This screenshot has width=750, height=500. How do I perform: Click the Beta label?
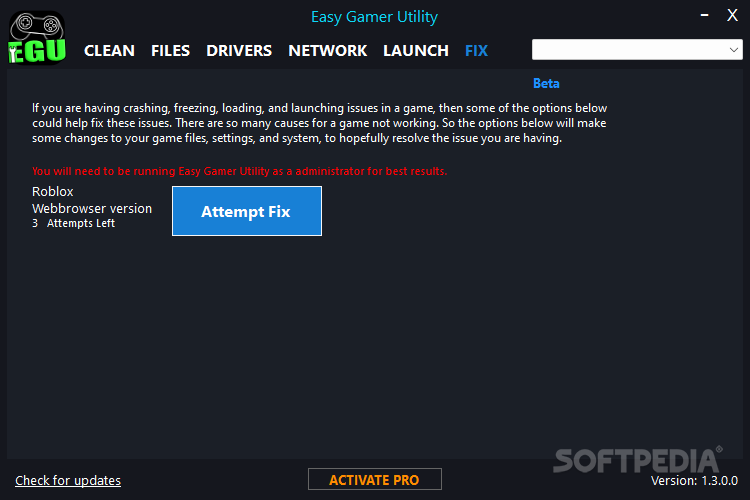coord(546,83)
